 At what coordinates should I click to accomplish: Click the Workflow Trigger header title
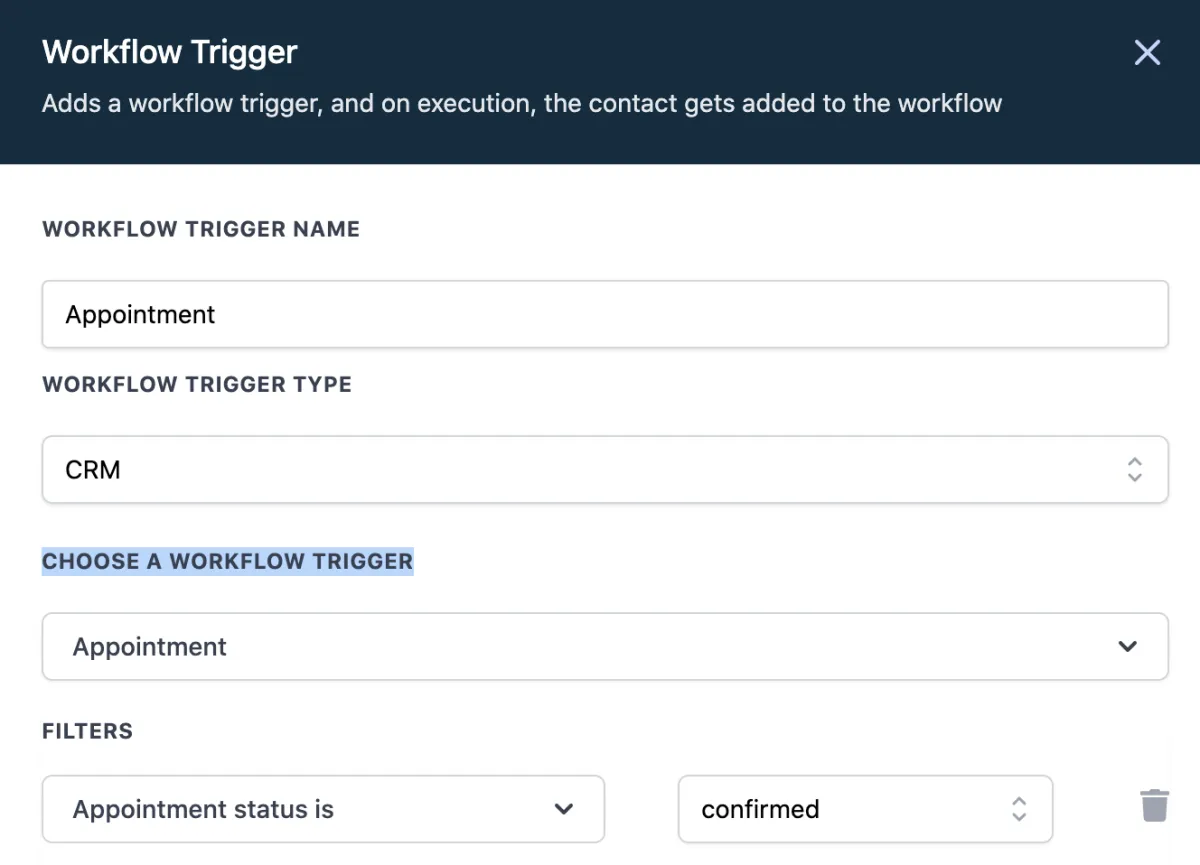[x=170, y=52]
